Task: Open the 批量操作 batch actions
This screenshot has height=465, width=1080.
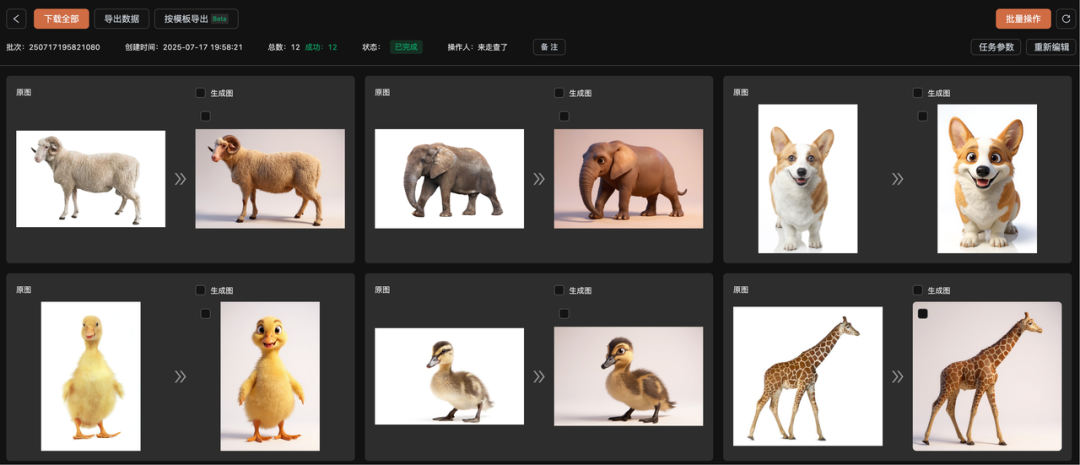Action: (x=1023, y=19)
